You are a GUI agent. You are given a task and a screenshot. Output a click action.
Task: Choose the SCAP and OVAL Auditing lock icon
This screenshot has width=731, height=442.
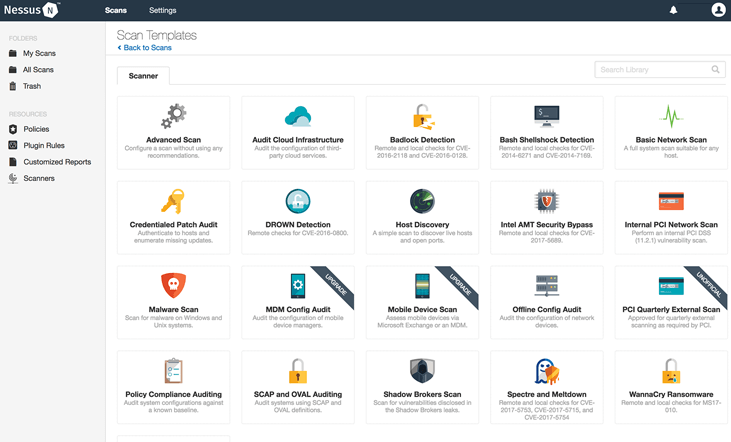[298, 371]
